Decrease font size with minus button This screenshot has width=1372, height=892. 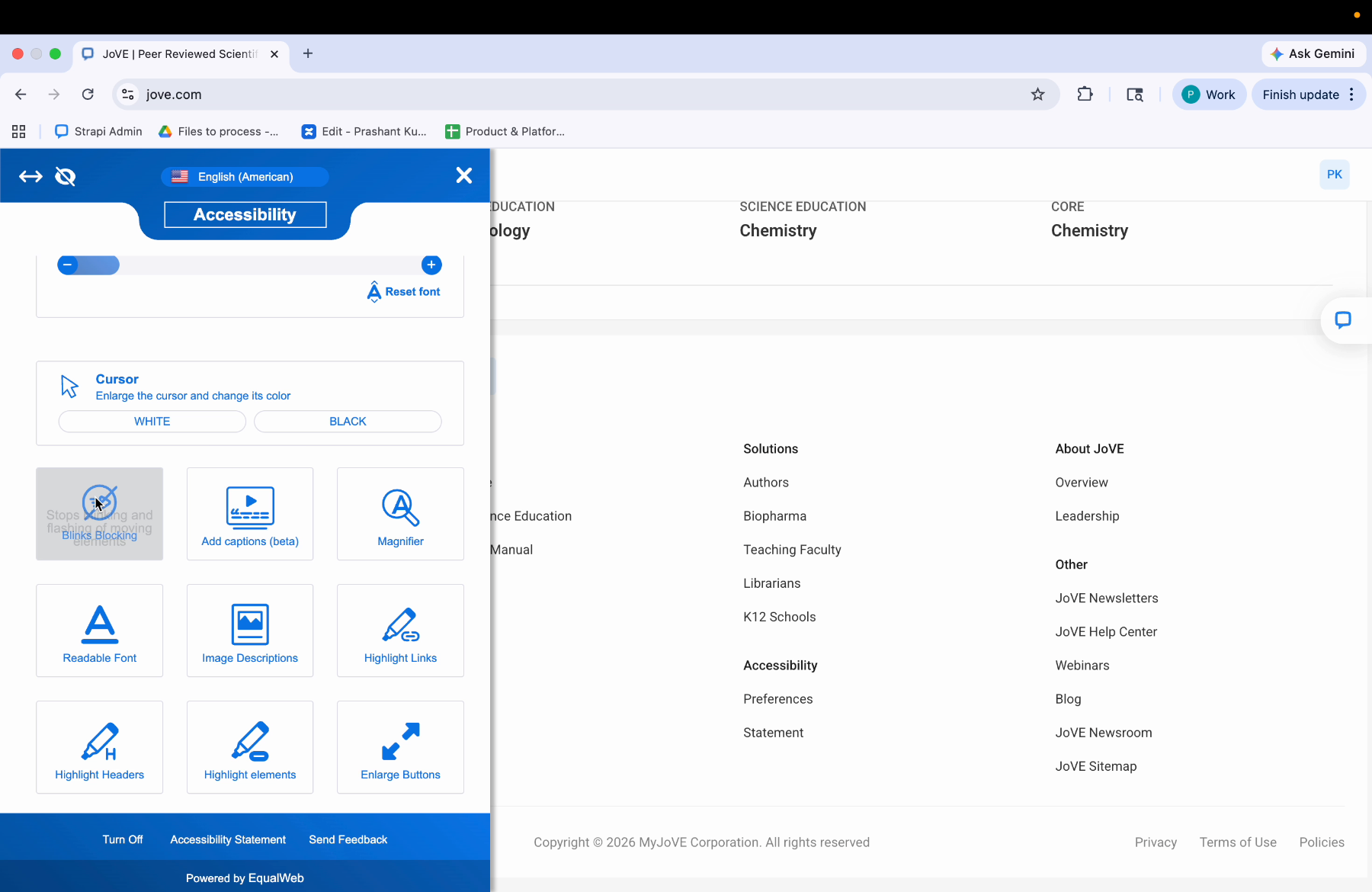(67, 265)
